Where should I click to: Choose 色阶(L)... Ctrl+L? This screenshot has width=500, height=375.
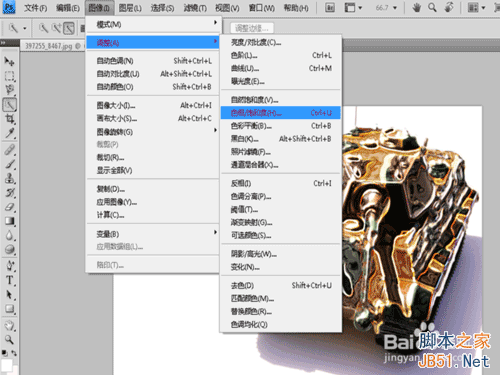[x=281, y=55]
